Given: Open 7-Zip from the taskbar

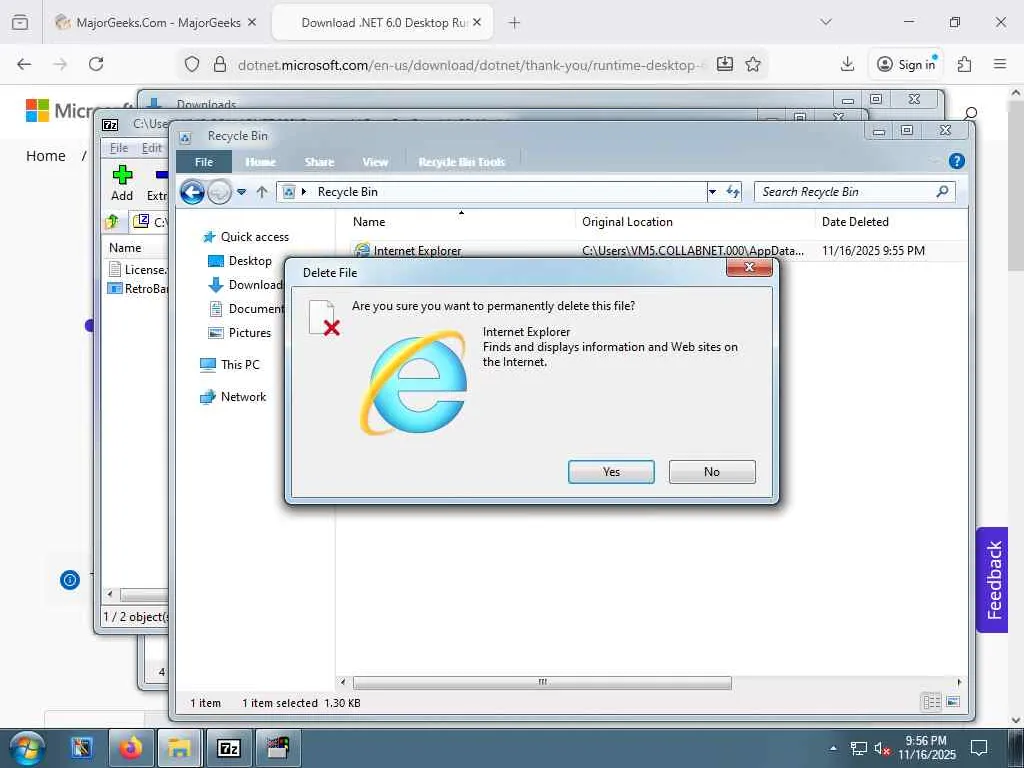Looking at the screenshot, I should tap(229, 748).
